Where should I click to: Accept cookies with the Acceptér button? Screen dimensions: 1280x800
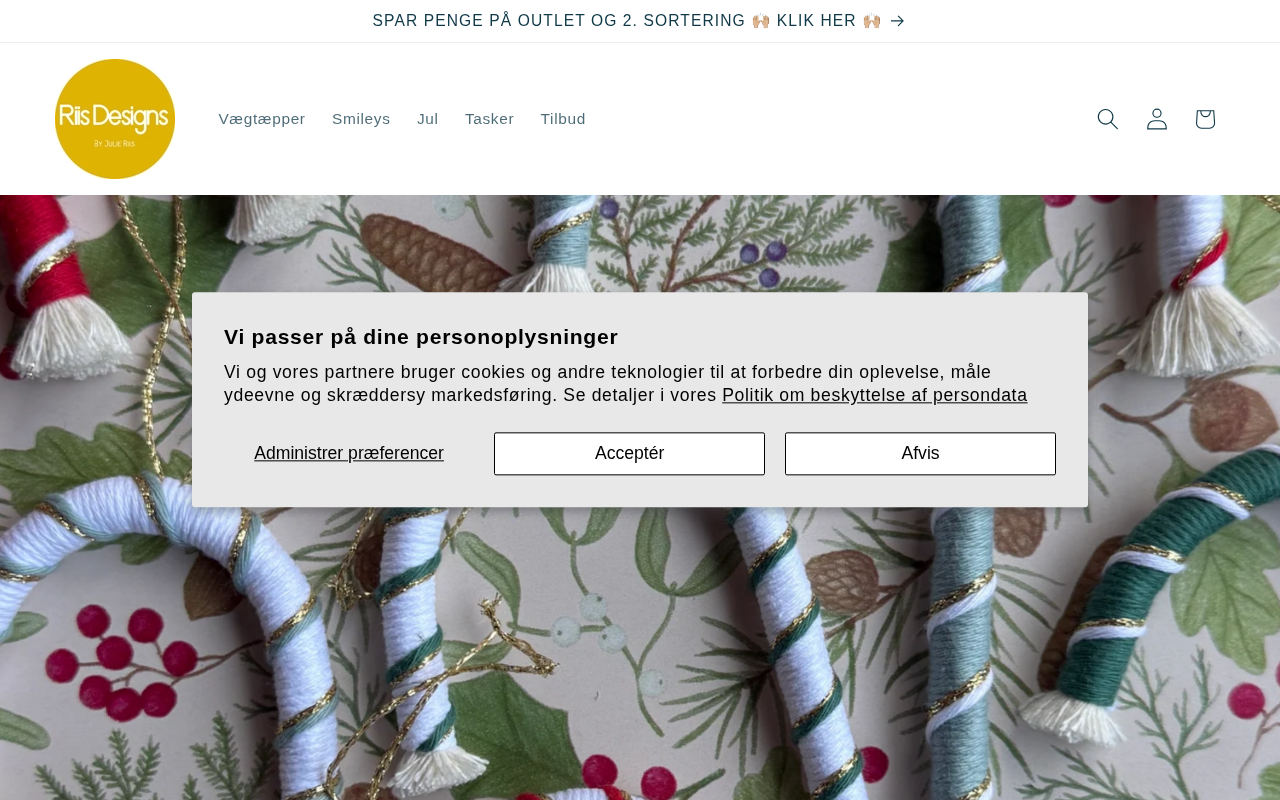(629, 453)
